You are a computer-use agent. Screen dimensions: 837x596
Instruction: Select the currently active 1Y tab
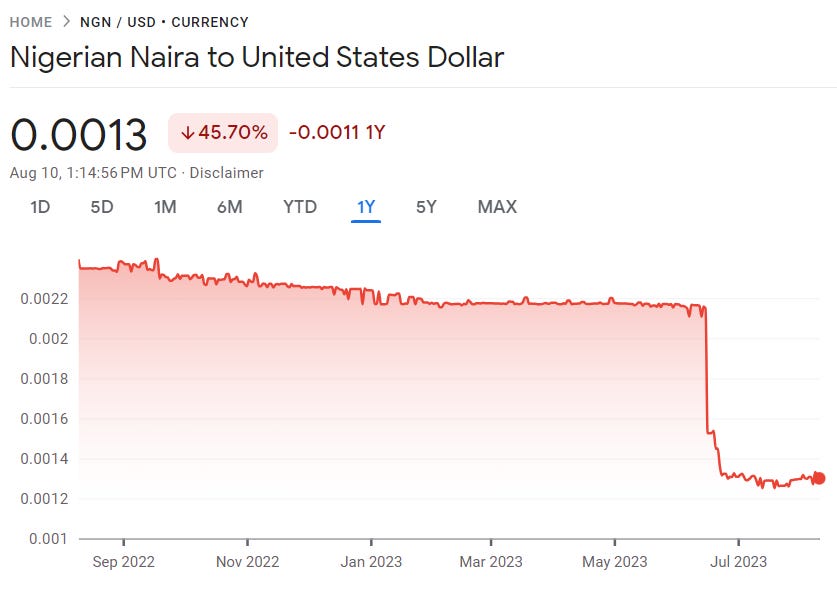coord(364,207)
